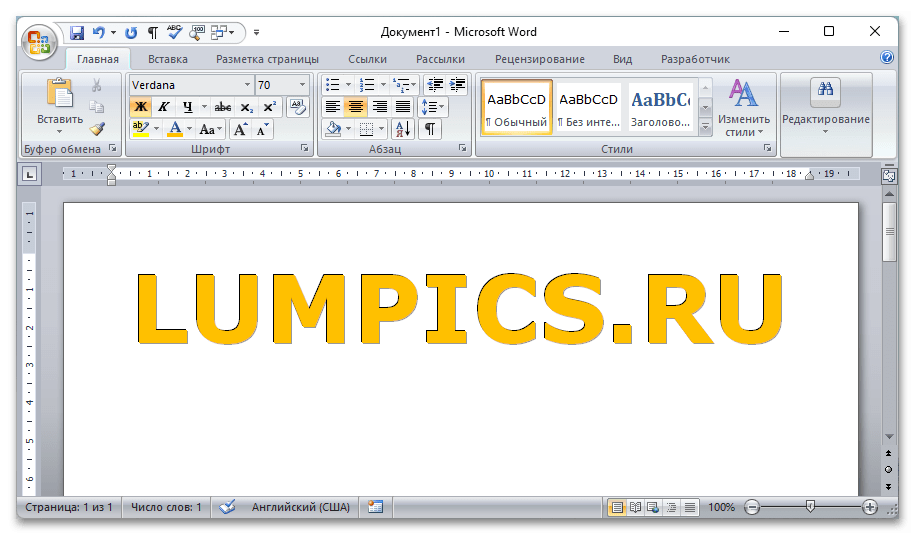
Task: Open the Office button menu
Action: click(x=41, y=41)
